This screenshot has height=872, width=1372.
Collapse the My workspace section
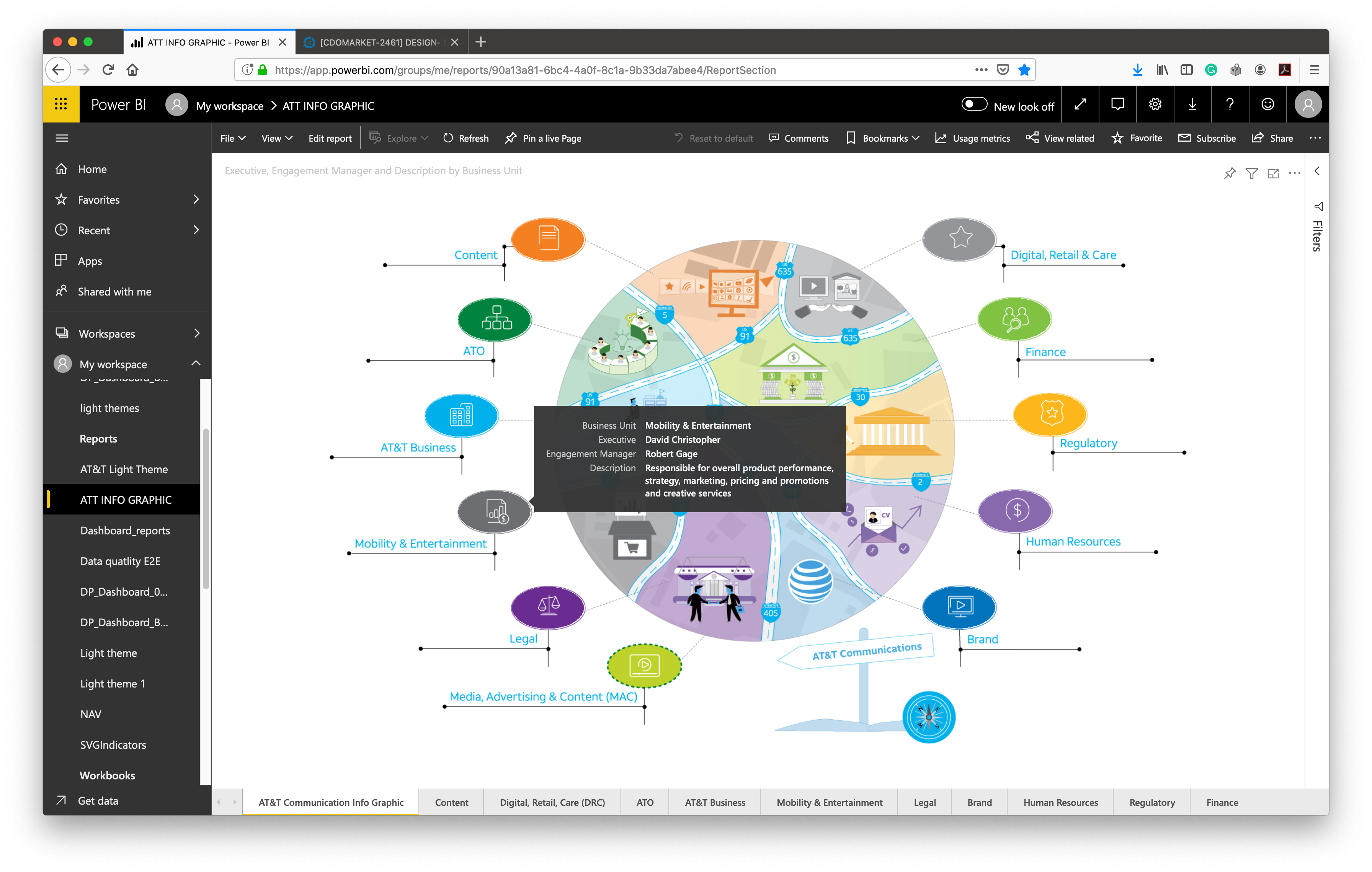196,363
